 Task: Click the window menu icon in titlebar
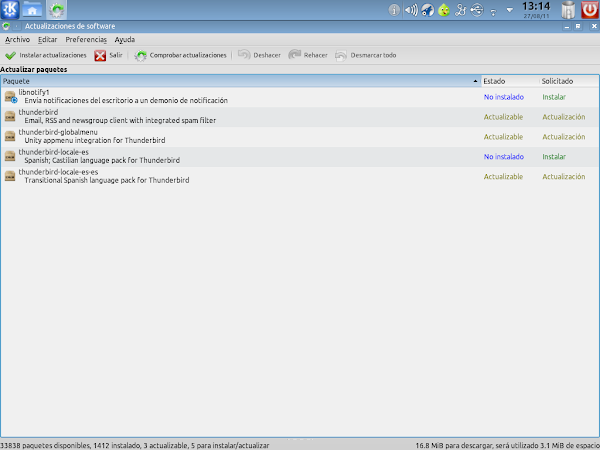[6, 26]
